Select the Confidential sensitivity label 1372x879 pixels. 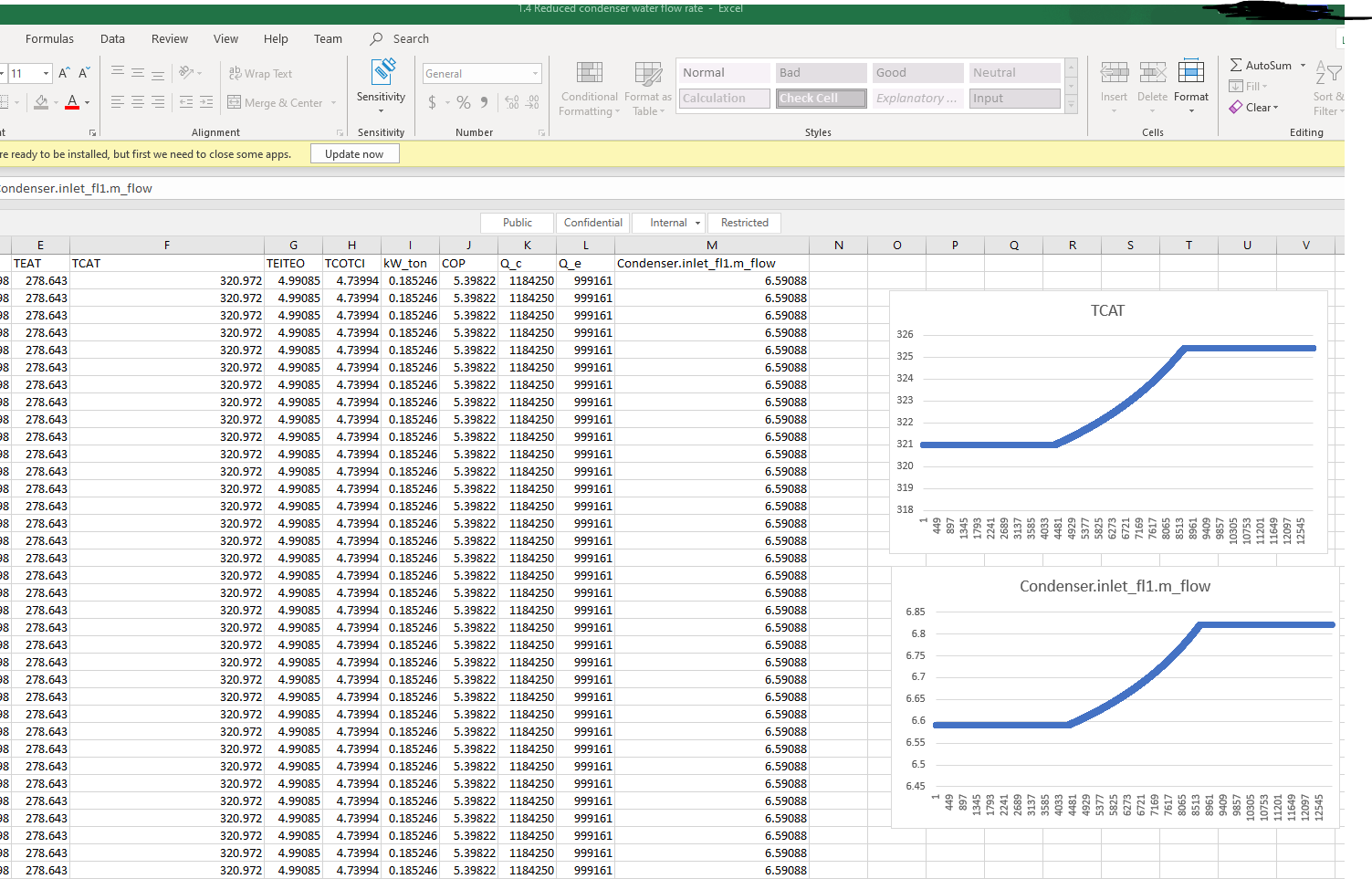(x=592, y=223)
